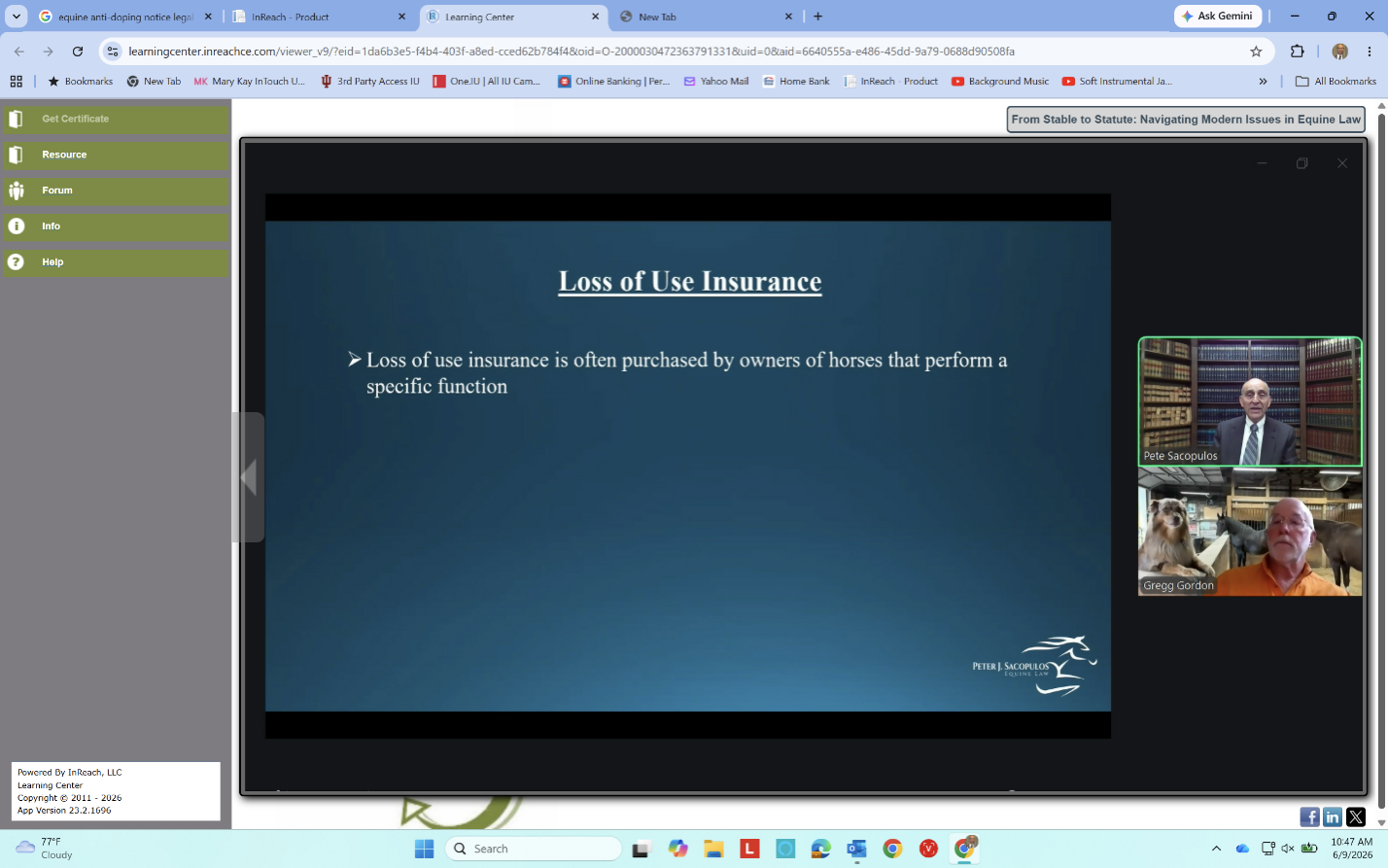This screenshot has height=868, width=1388.
Task: Select the Gregg Gordon video thumbnail
Action: [x=1250, y=532]
